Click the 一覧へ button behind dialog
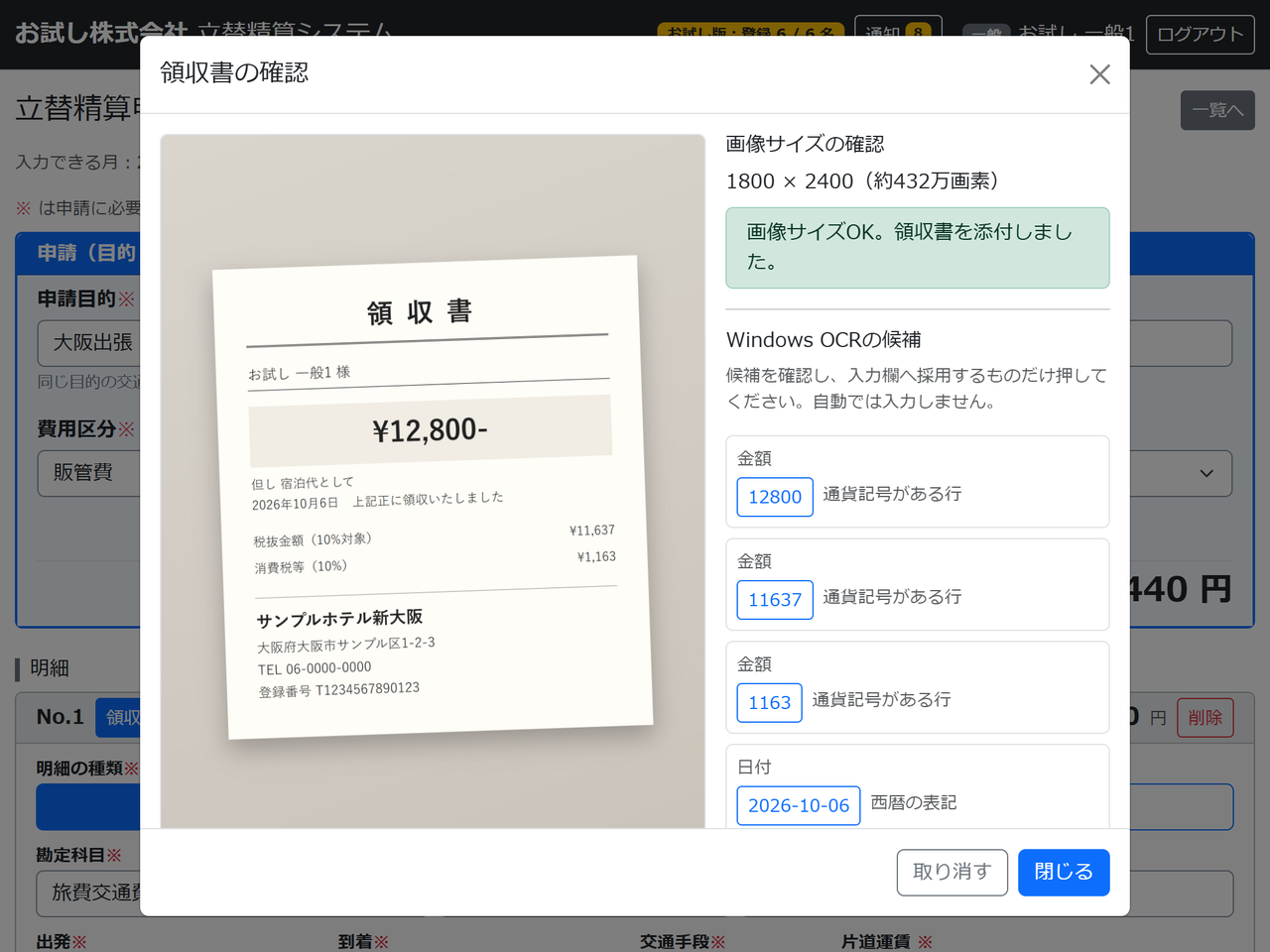This screenshot has width=1270, height=952. pos(1217,110)
